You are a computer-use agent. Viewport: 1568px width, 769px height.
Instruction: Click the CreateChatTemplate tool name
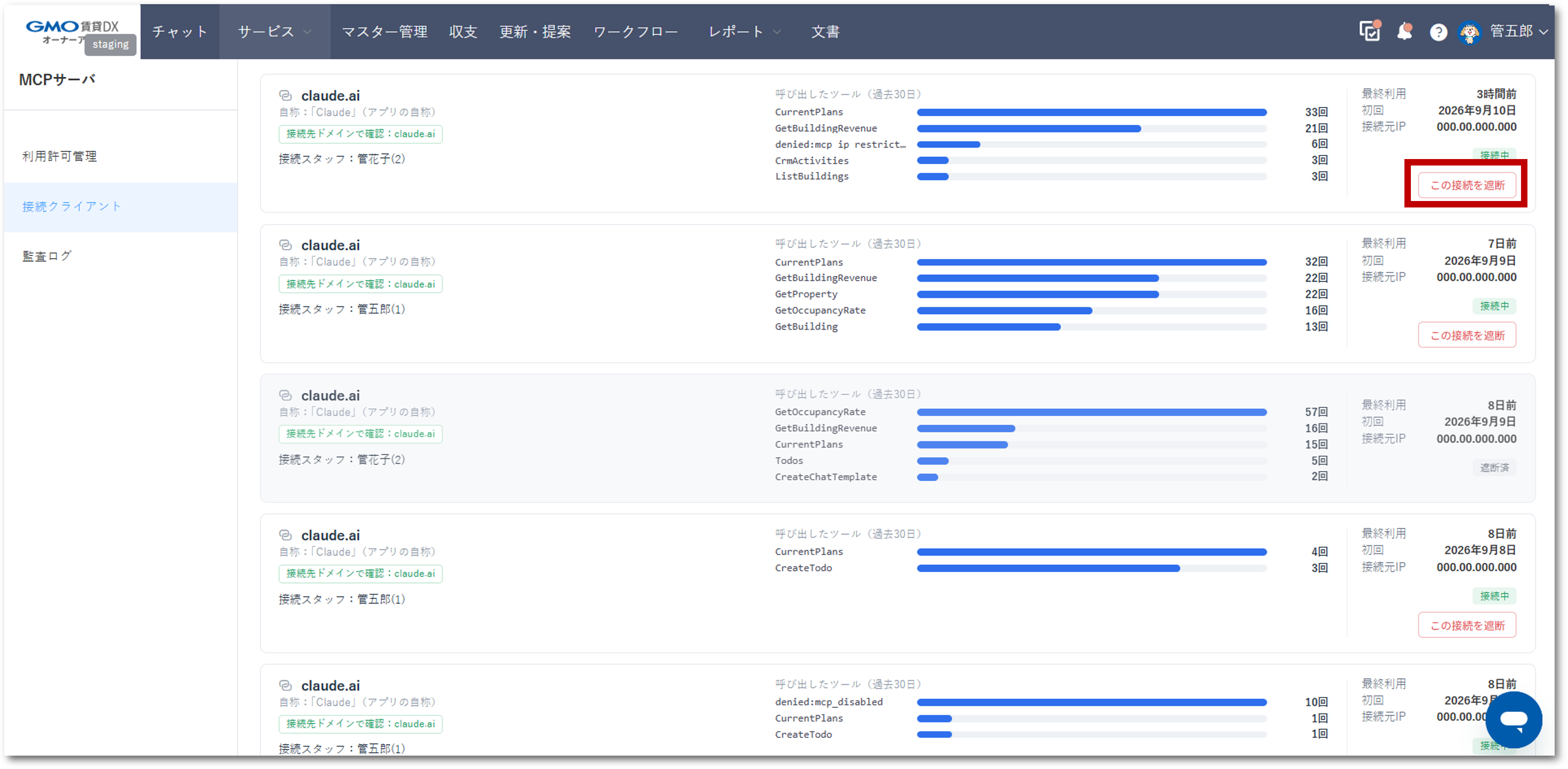825,477
